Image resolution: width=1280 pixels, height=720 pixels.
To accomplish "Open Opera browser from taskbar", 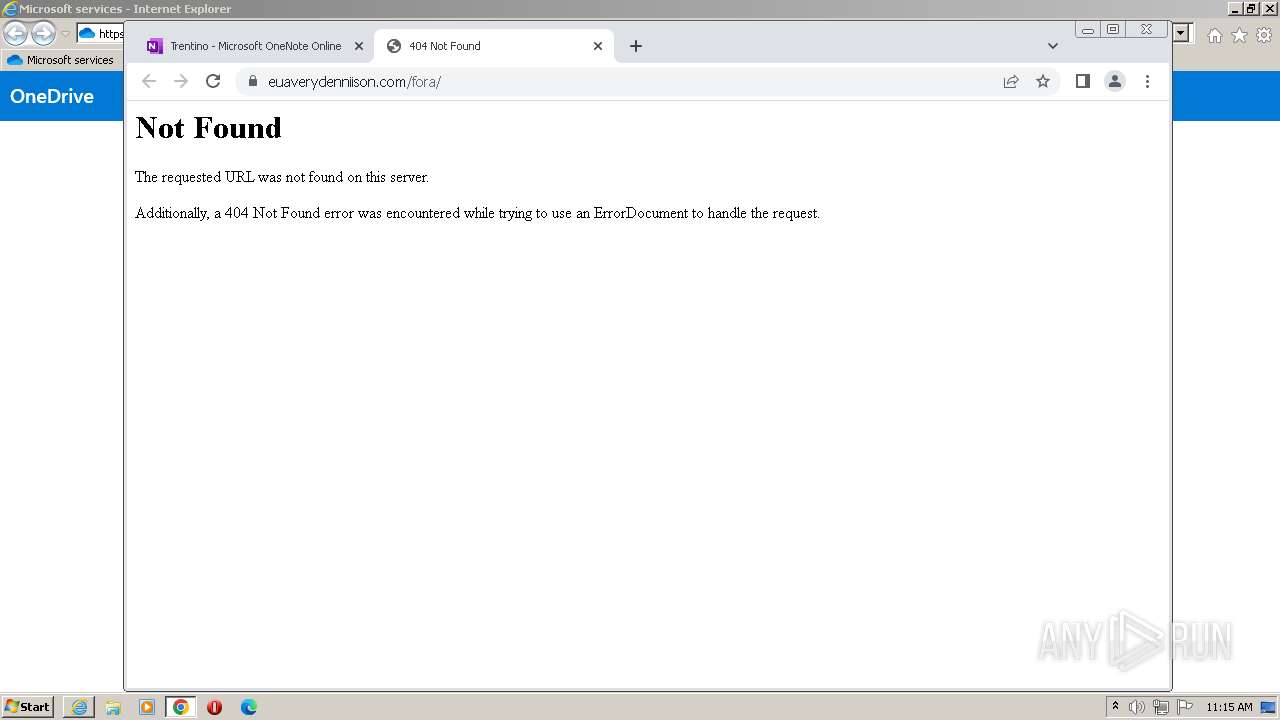I will coord(214,707).
